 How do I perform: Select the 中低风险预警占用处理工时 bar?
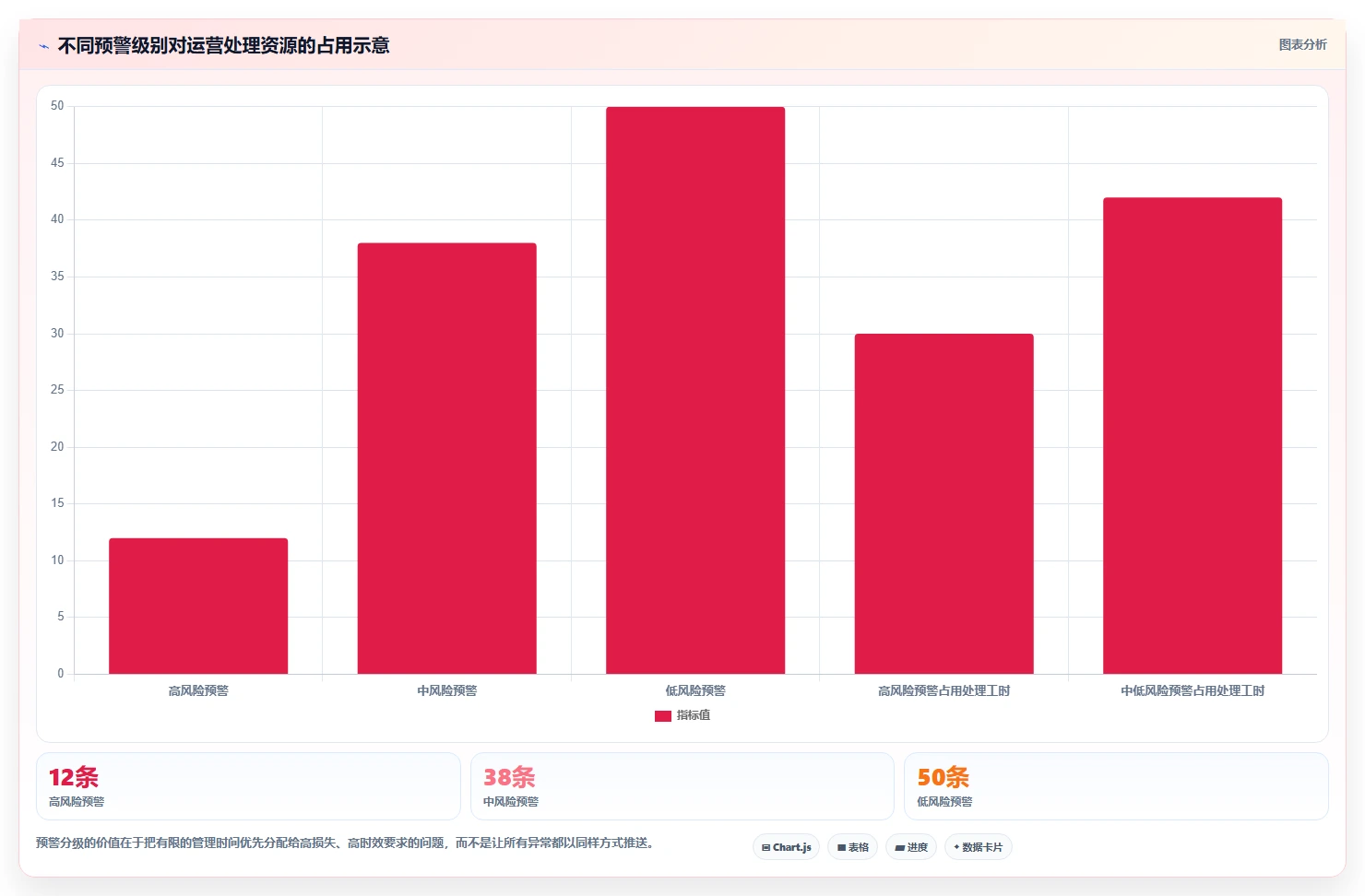coord(1193,435)
